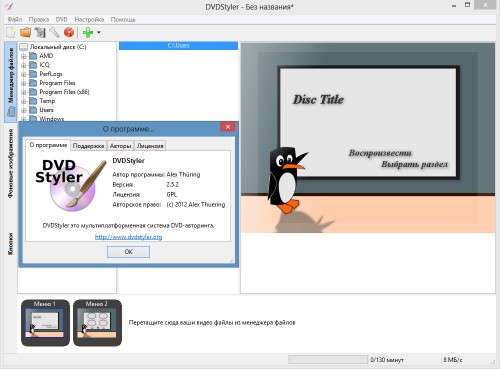
Task: Open the Кнопки sidebar tab
Action: pyautogui.click(x=11, y=244)
